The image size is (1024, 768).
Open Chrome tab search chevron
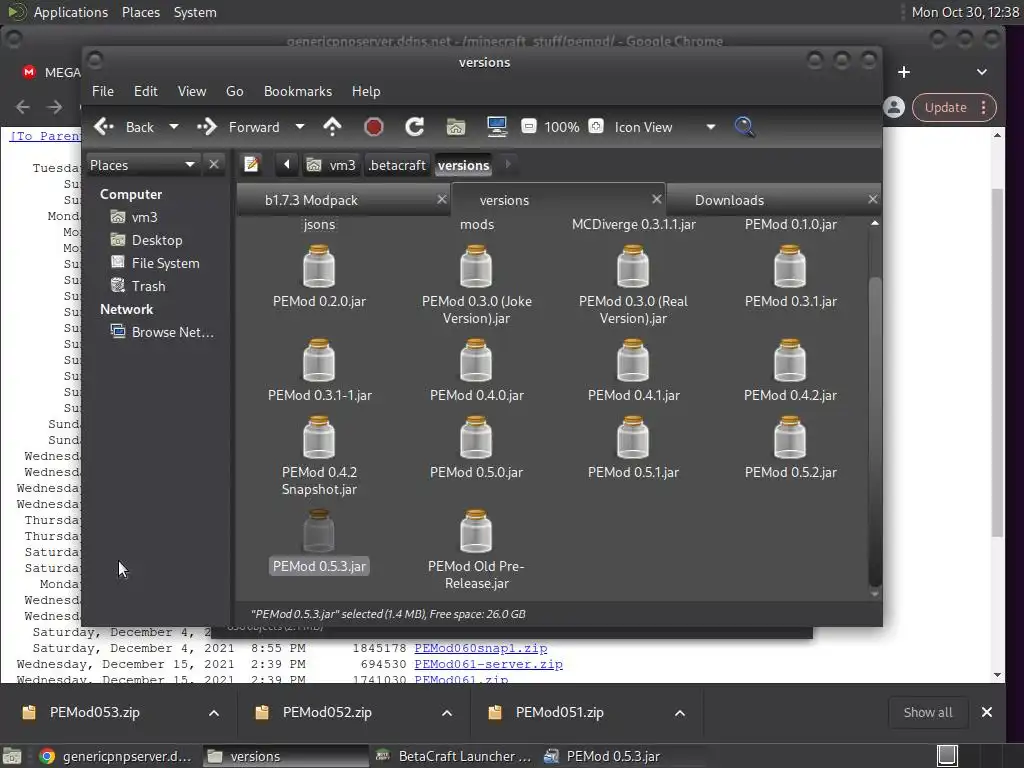[982, 72]
